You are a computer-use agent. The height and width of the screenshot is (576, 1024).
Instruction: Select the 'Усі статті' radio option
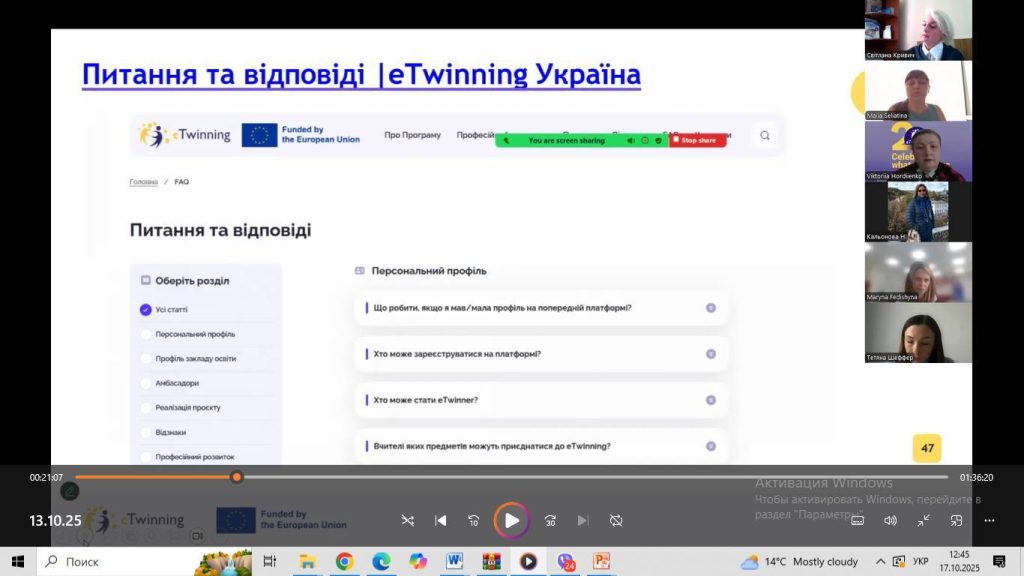point(146,310)
